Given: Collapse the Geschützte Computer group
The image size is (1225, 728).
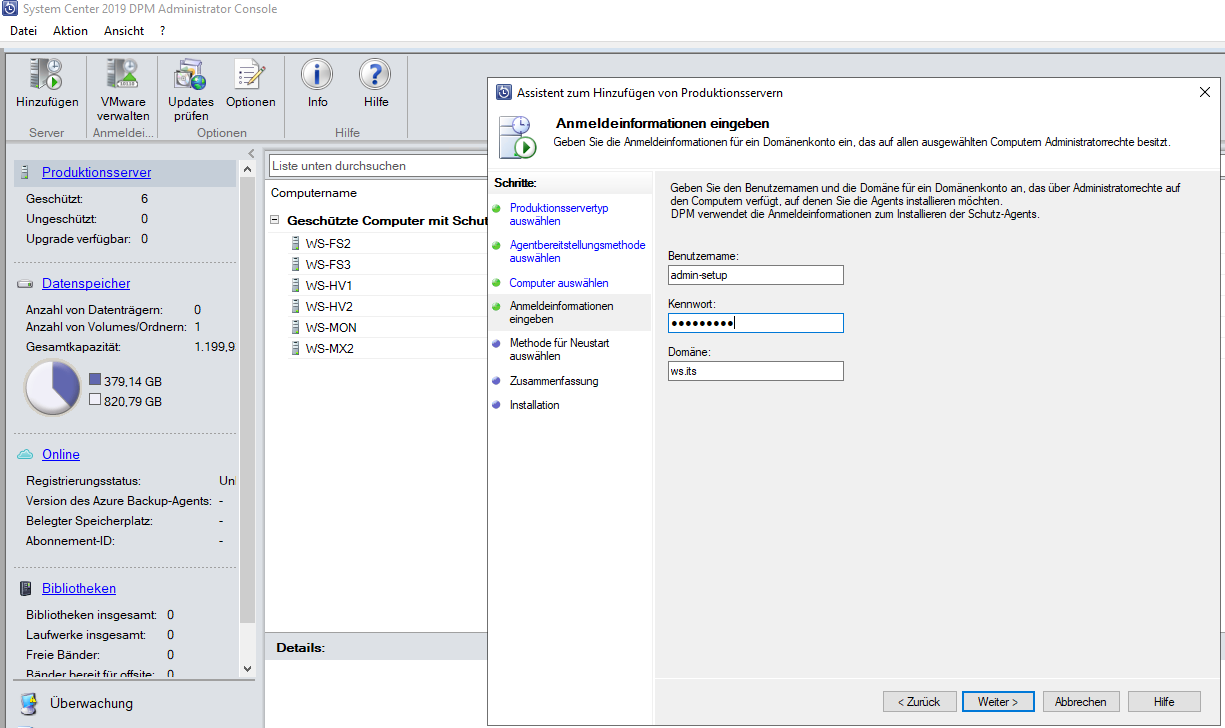Looking at the screenshot, I should click(274, 220).
